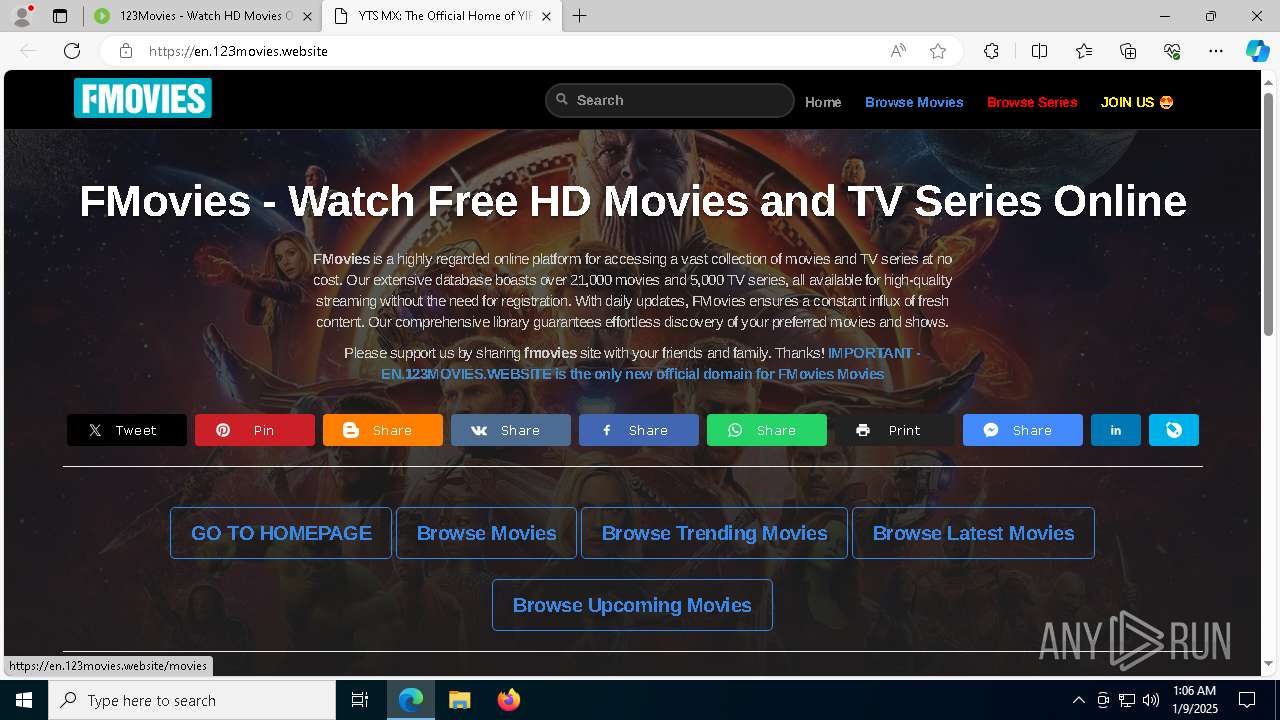Open the Browse Movies nav link
Screen dimensions: 1280x720
coord(914,102)
